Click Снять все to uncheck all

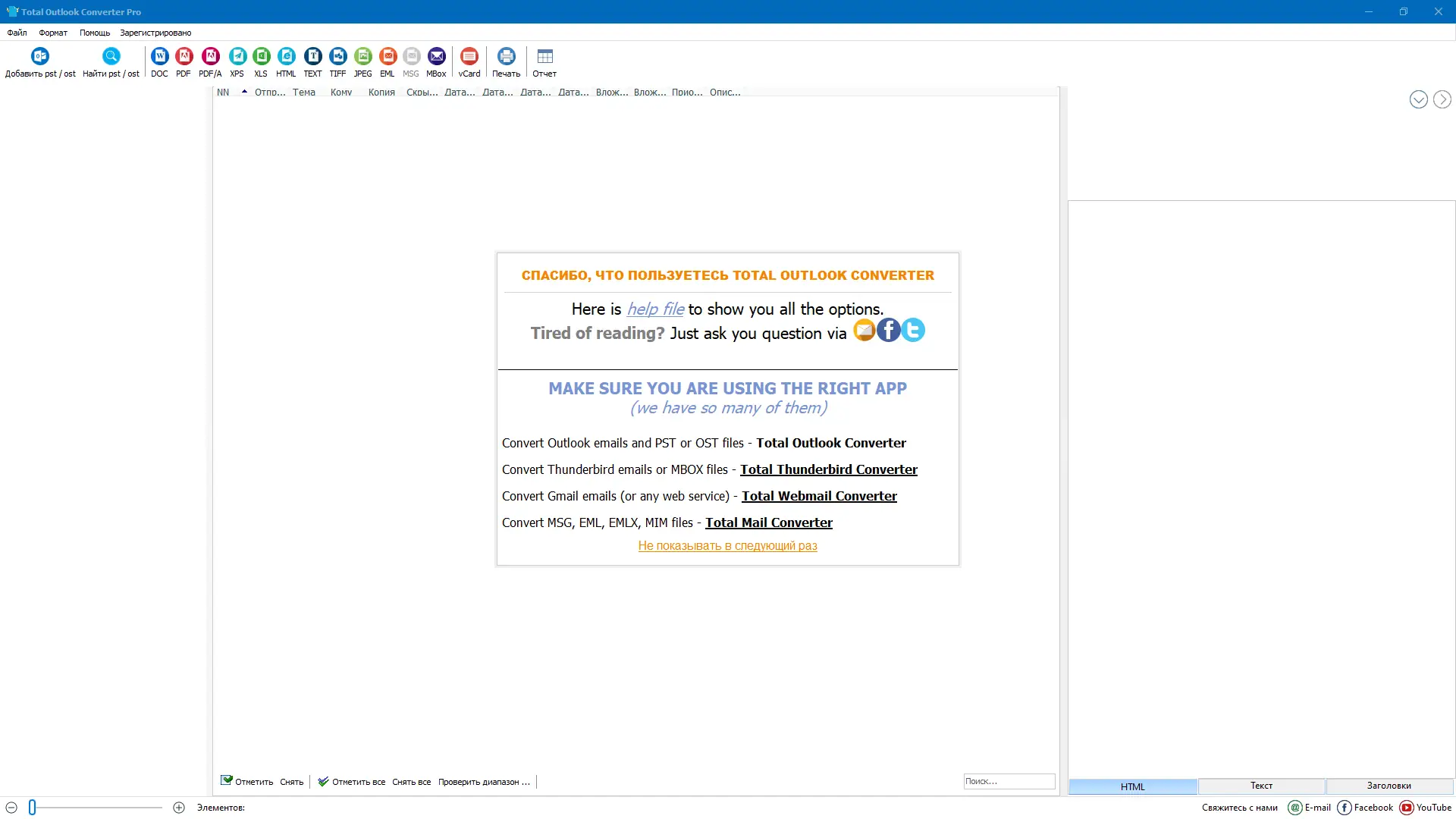pyautogui.click(x=411, y=781)
